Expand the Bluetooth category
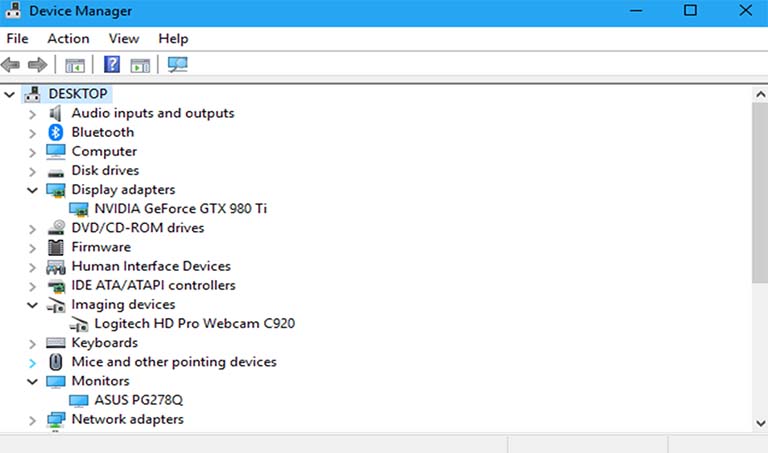Viewport: 768px width, 453px height. (x=32, y=134)
